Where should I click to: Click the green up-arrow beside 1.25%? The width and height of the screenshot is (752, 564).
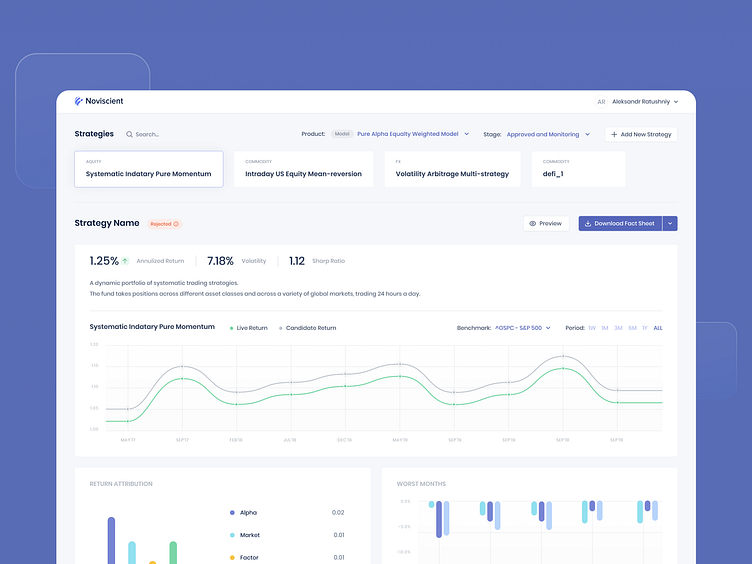coord(125,261)
